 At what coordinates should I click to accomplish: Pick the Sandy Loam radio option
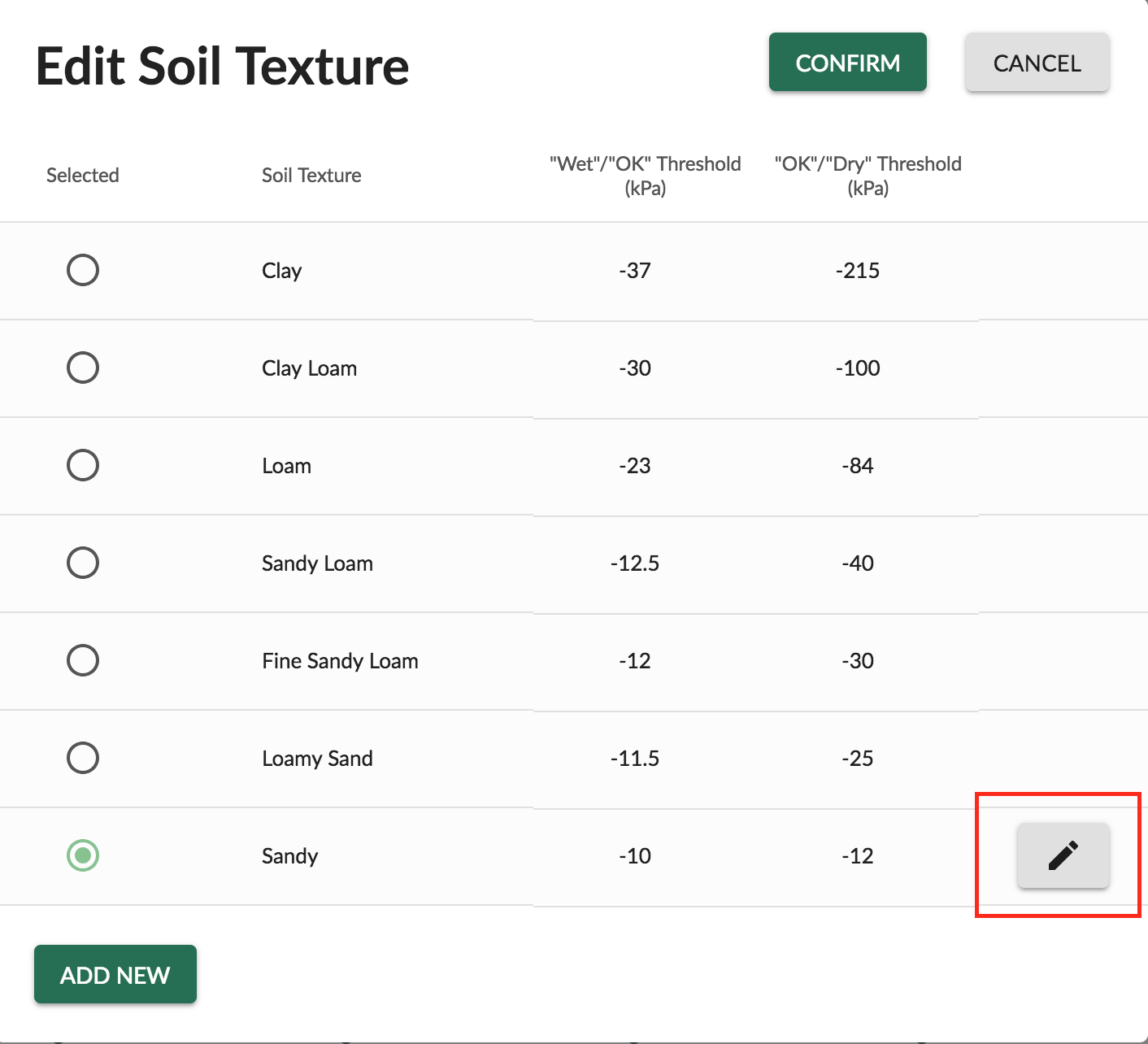[83, 563]
